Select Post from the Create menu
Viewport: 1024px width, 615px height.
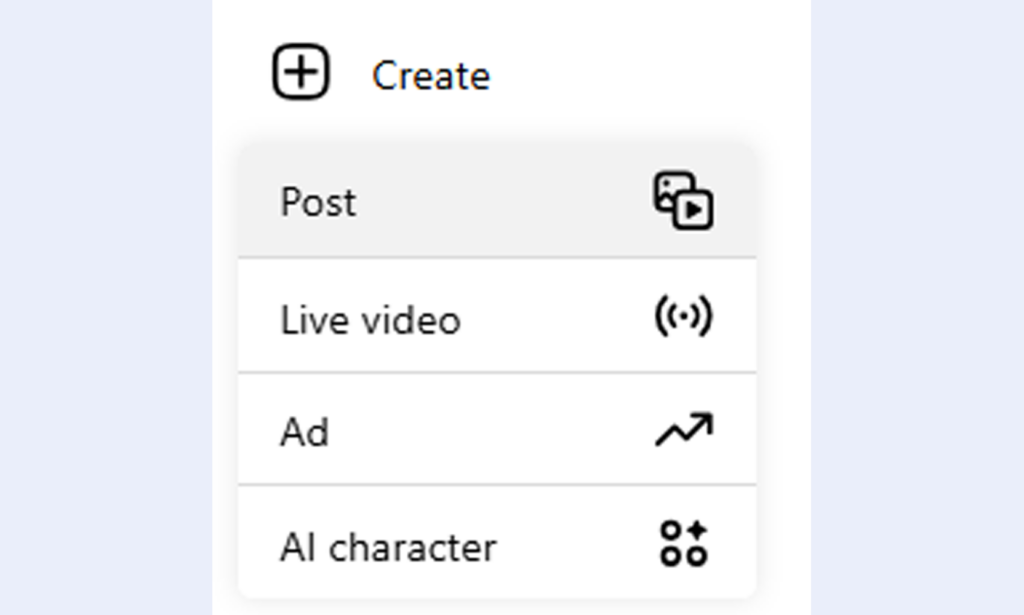pos(497,202)
